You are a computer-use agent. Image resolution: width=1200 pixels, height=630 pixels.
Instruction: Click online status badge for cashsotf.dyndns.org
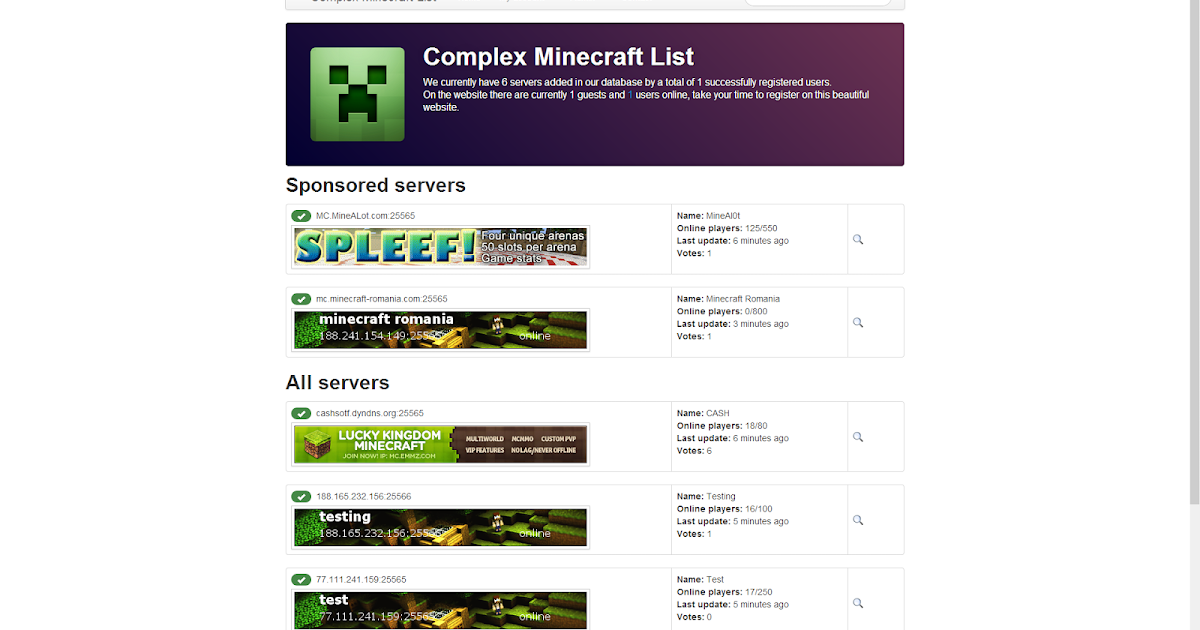301,413
